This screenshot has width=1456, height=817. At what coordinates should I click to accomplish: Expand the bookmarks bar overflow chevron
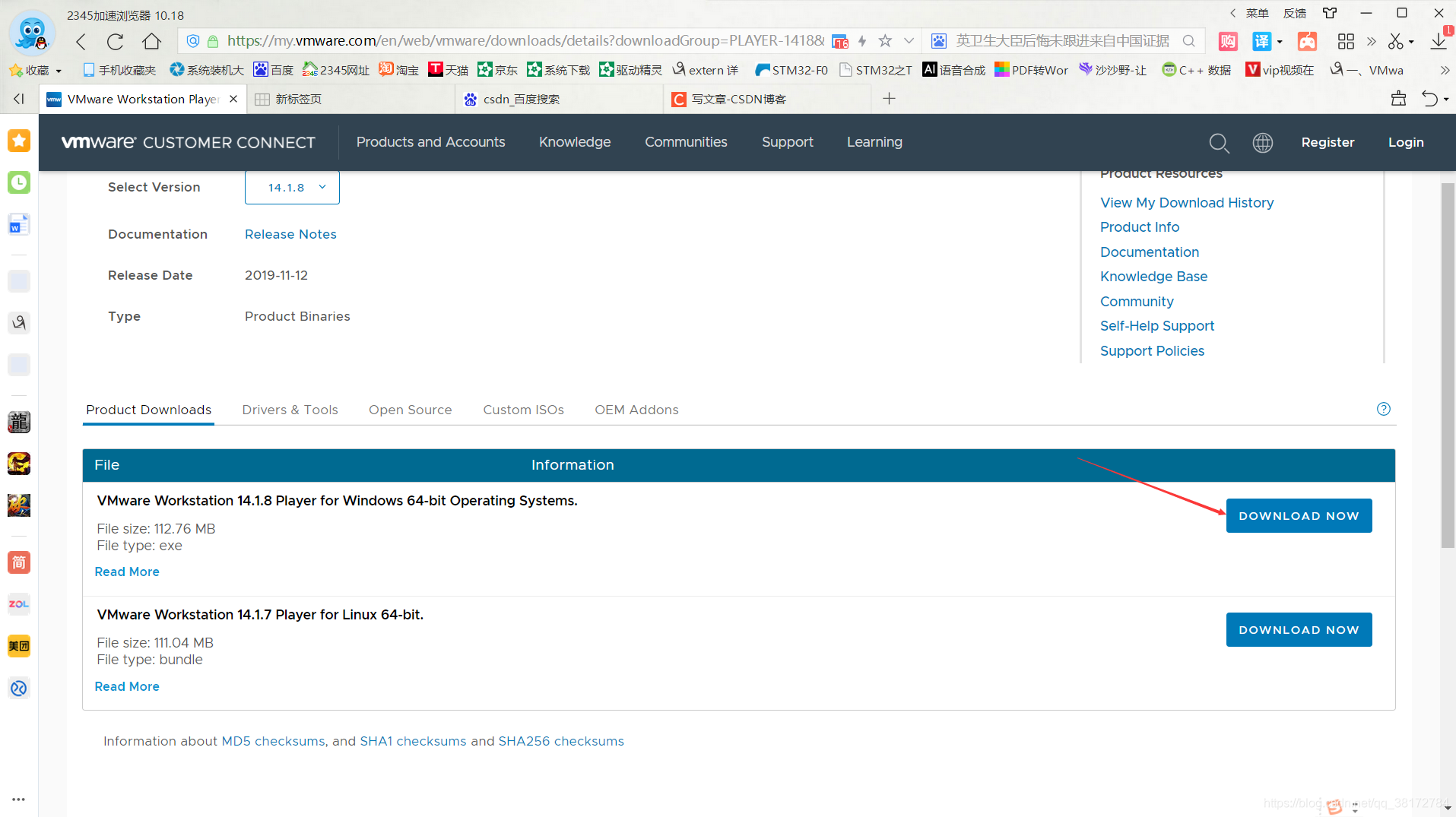click(x=1445, y=70)
